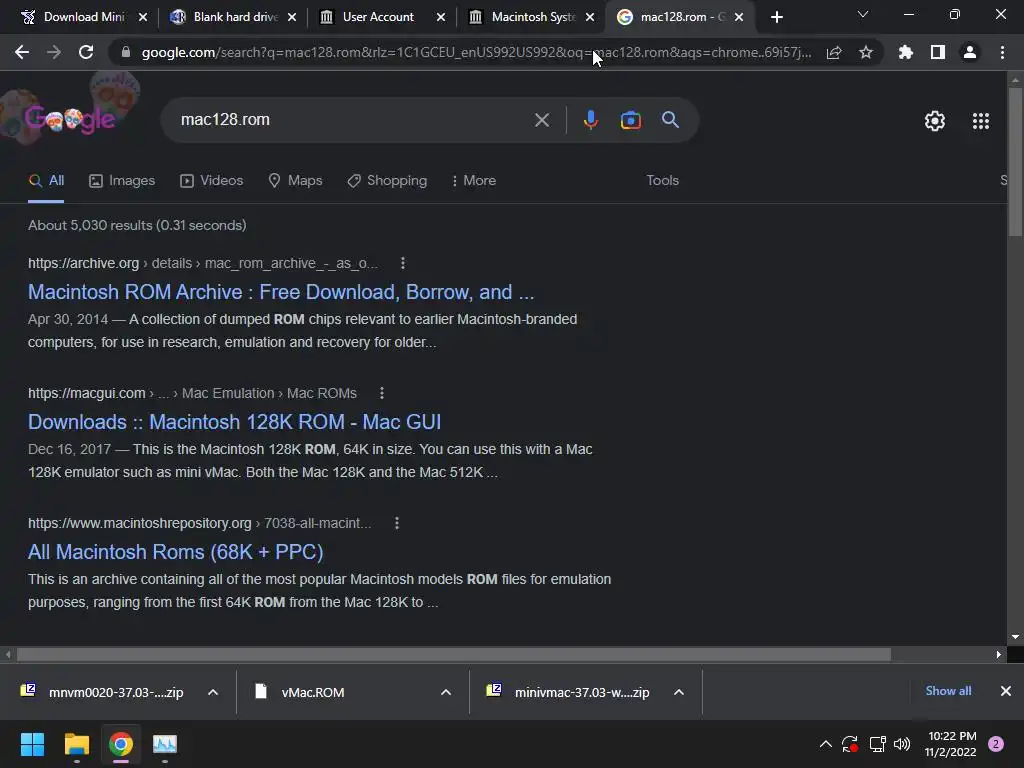Open the network tray icon
The width and height of the screenshot is (1024, 768).
877,744
